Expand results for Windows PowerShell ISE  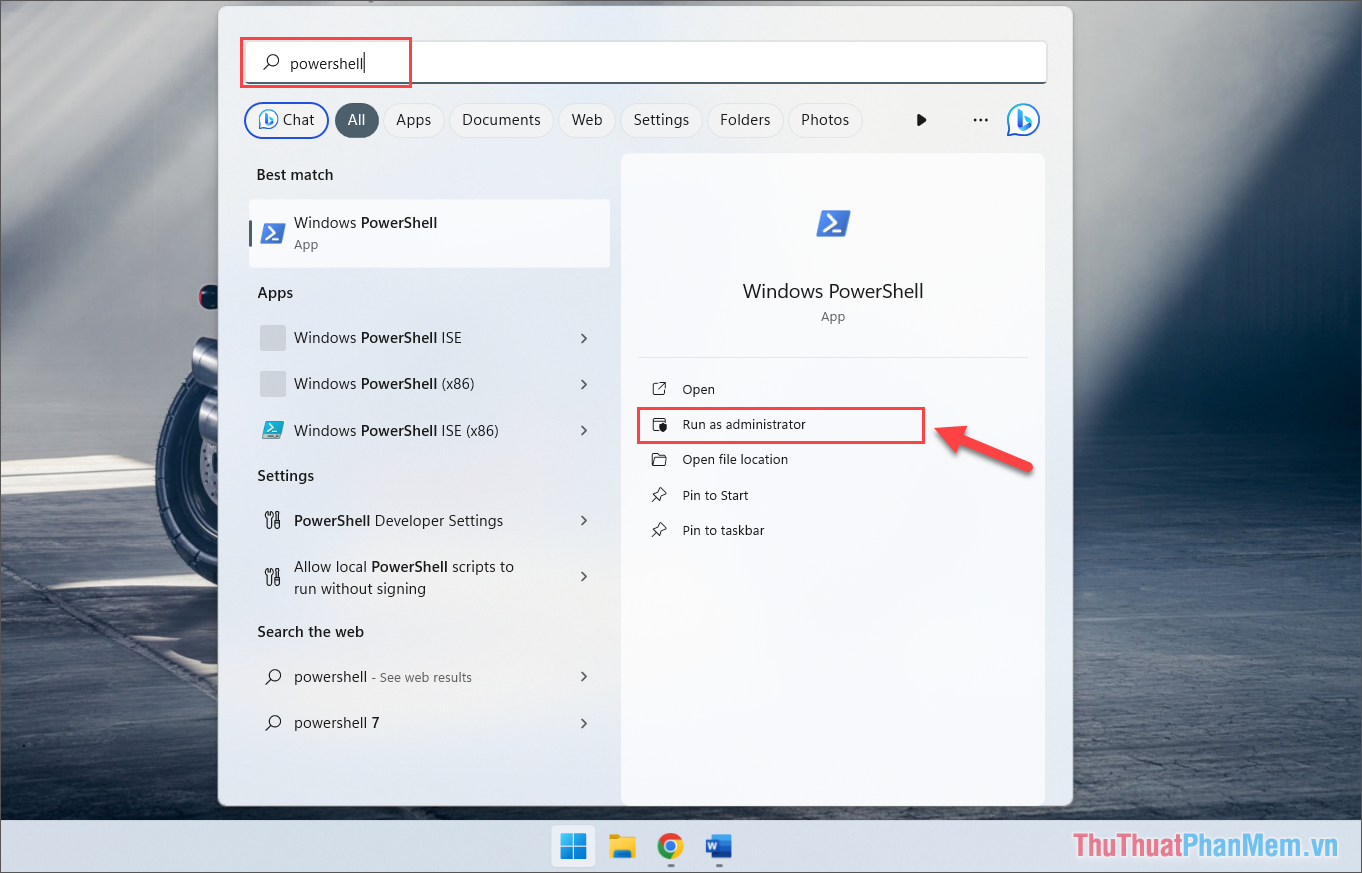pos(583,338)
